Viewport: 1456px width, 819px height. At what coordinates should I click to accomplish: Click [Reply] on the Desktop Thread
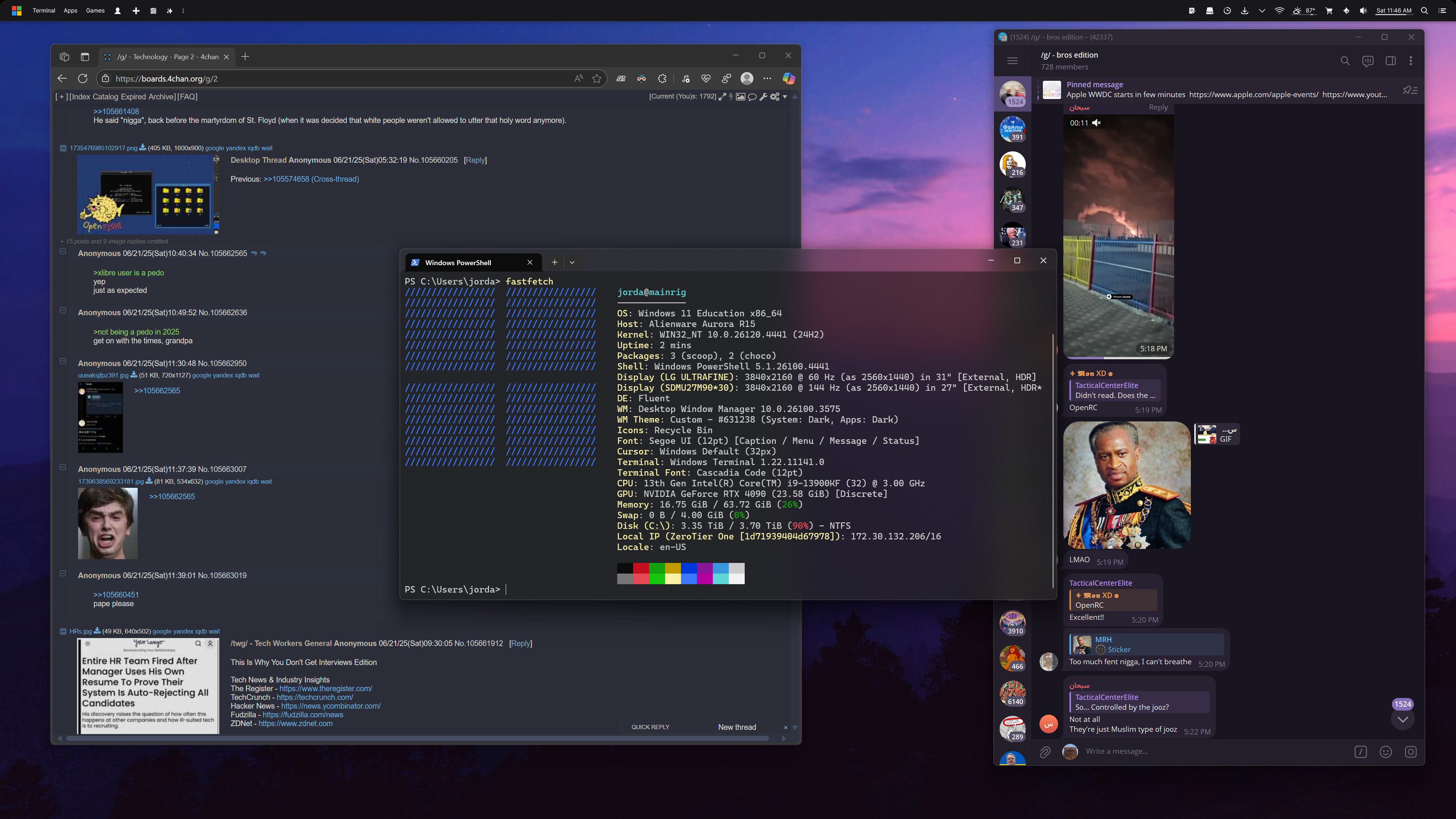(x=475, y=160)
